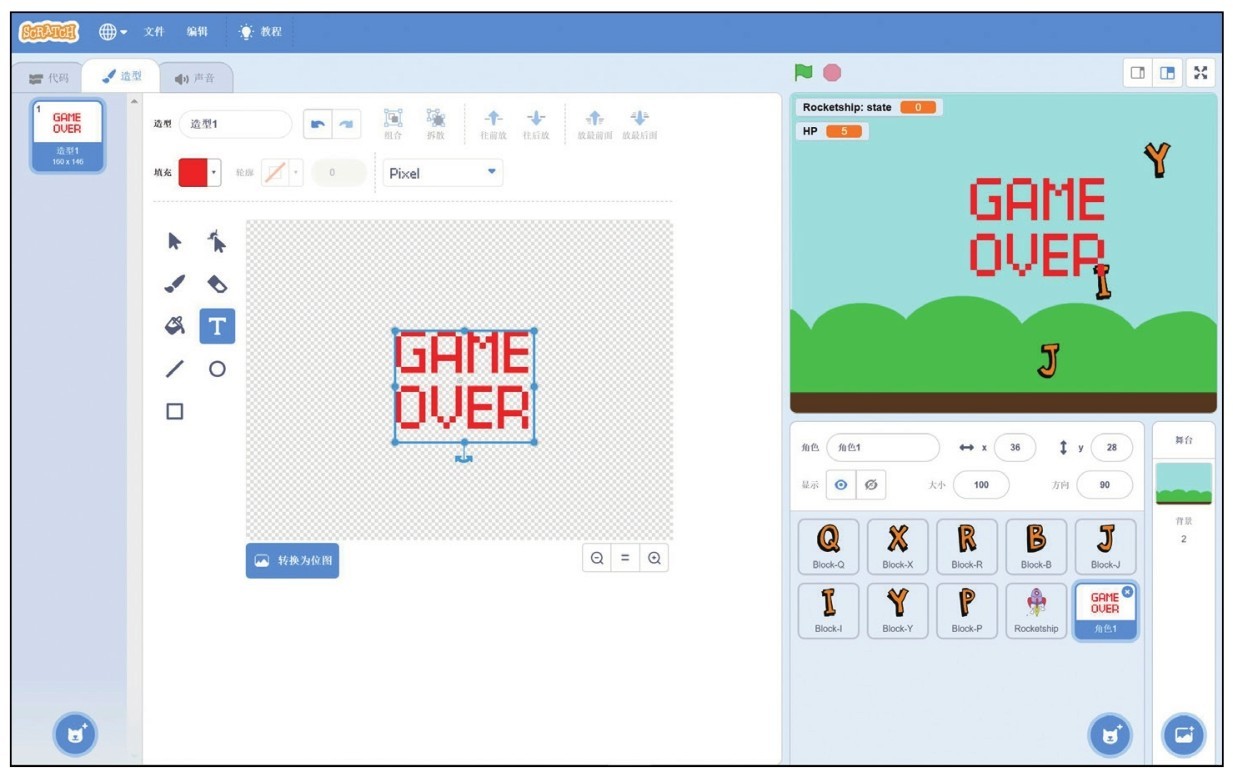Viewport: 1233px width, 776px height.
Task: Switch to the large stage layout
Action: point(1167,73)
